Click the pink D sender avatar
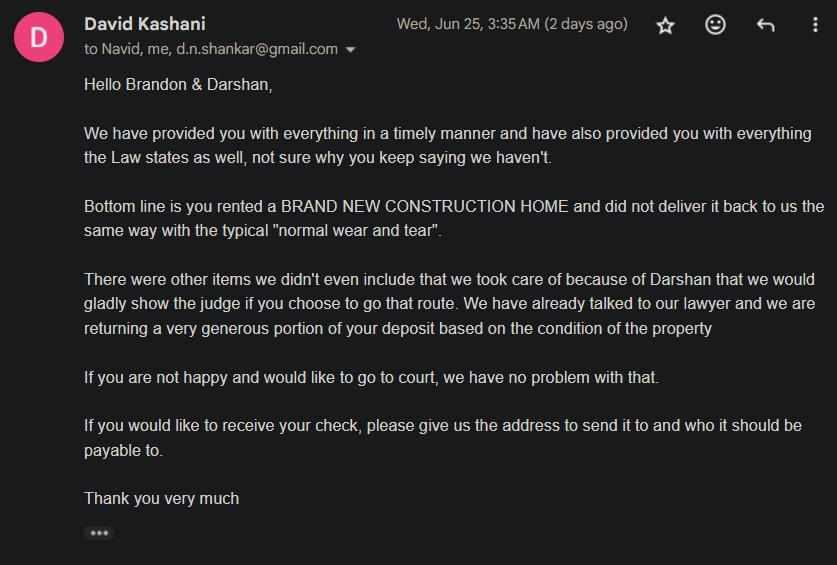 39,37
